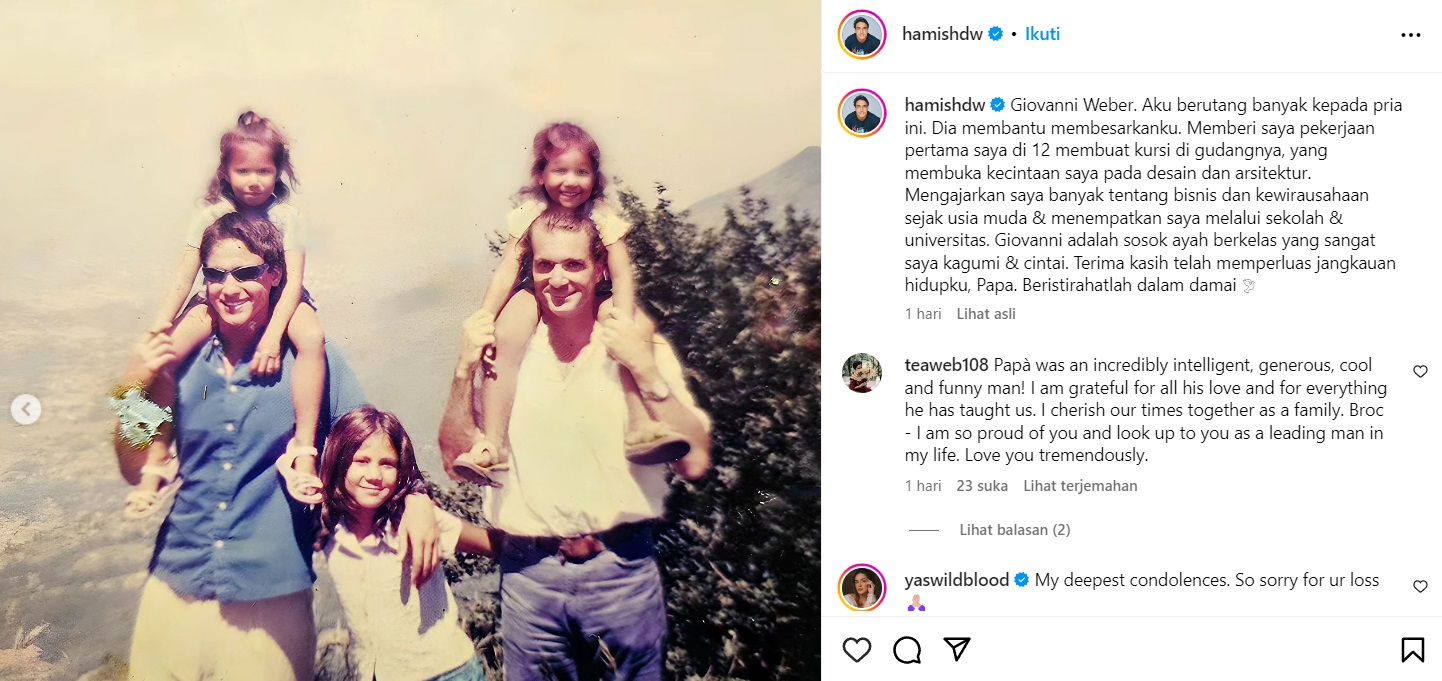This screenshot has width=1442, height=681.
Task: Follow hamishdw with the Ikuti button
Action: (1042, 34)
